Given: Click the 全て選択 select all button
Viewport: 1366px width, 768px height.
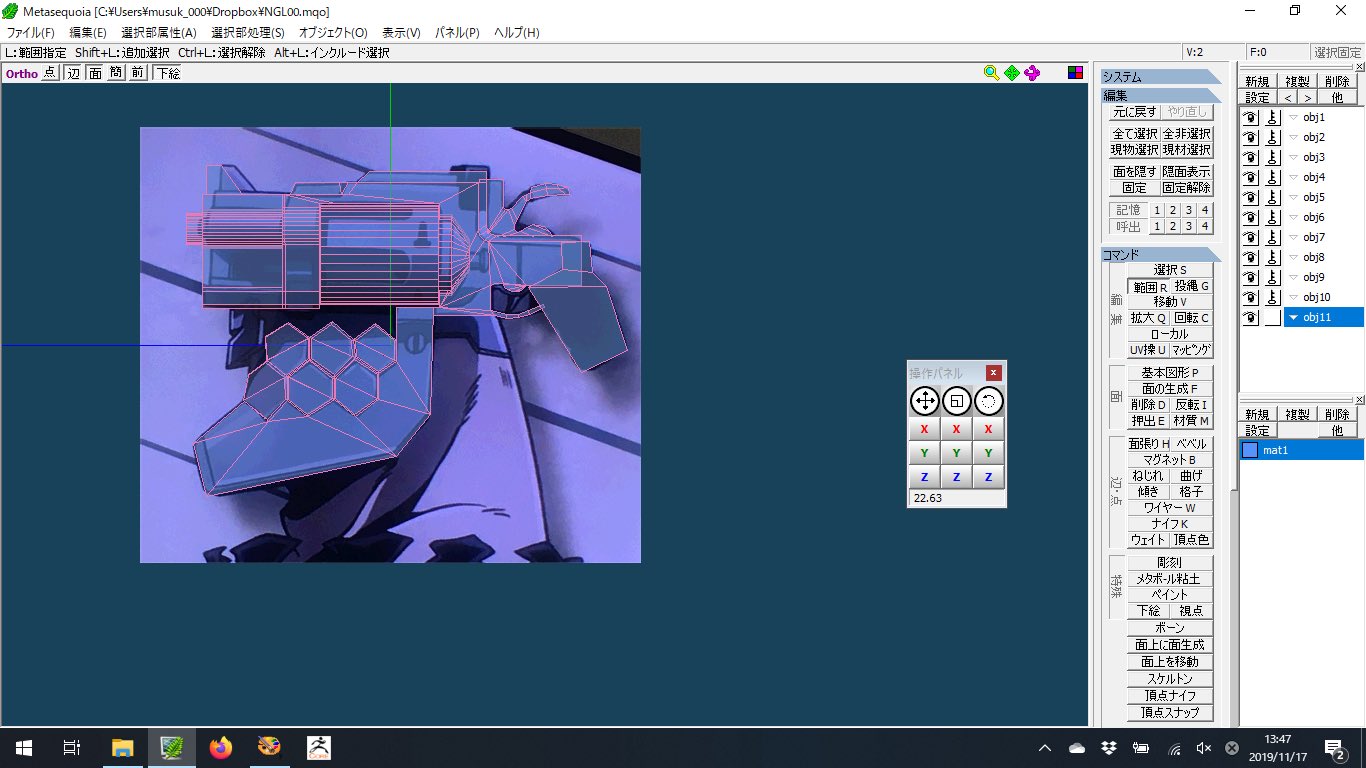Looking at the screenshot, I should click(1135, 134).
